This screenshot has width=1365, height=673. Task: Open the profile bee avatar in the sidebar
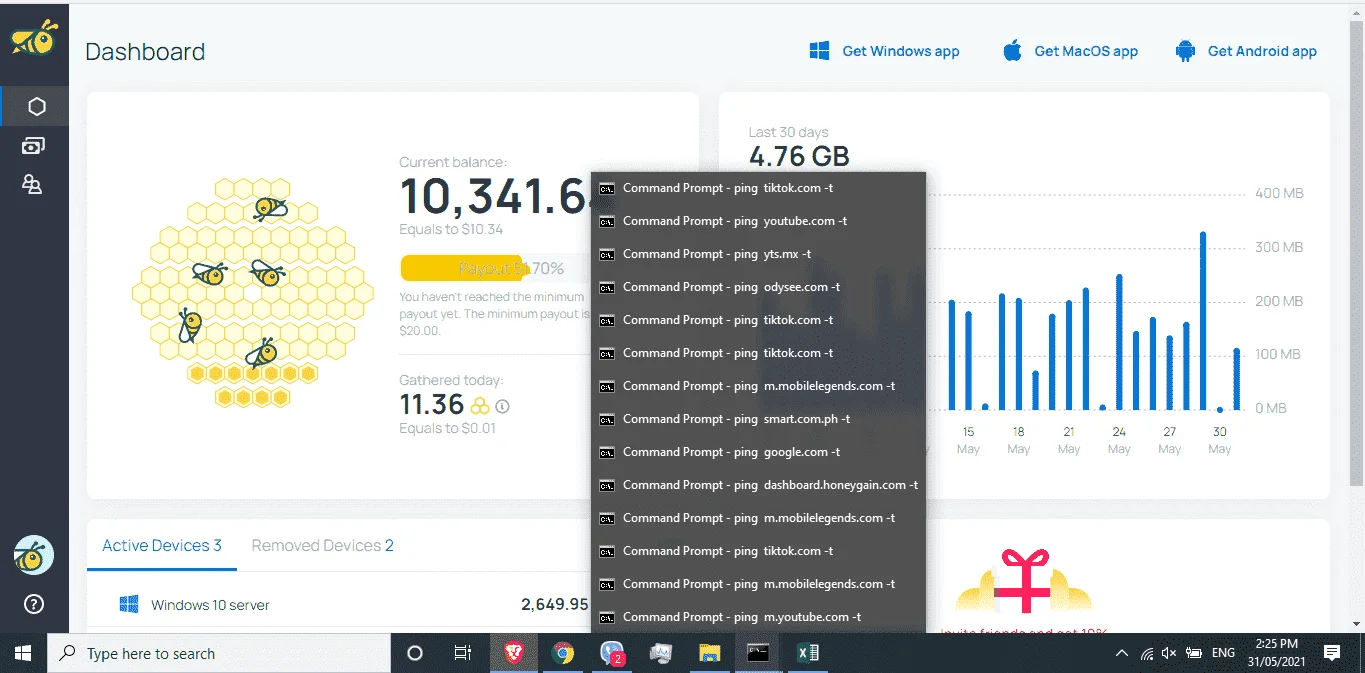33,555
